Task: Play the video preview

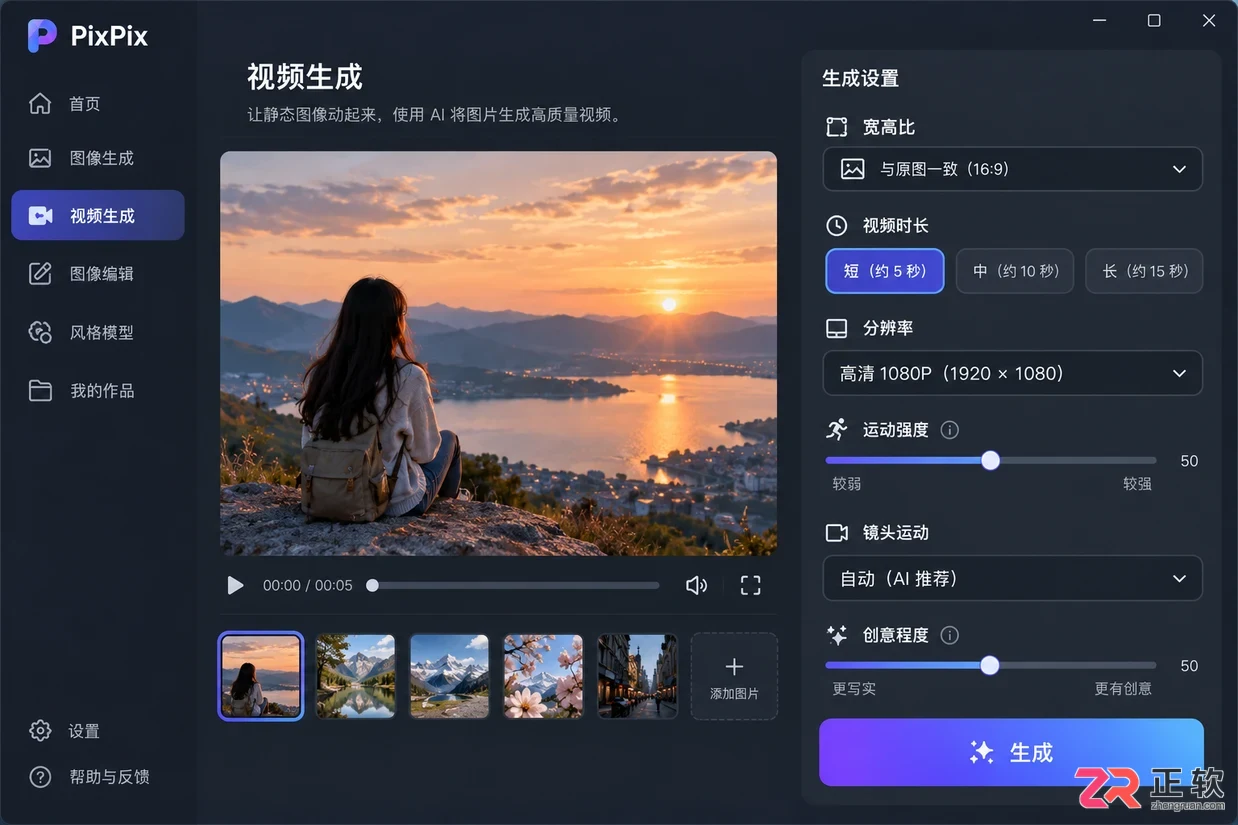Action: pos(235,585)
